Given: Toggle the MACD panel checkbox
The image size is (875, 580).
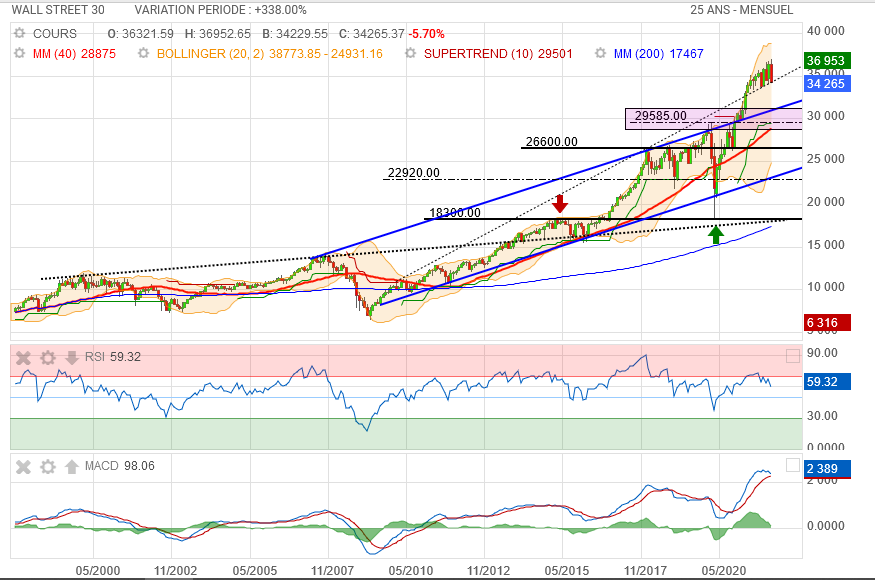Looking at the screenshot, I should coord(792,466).
